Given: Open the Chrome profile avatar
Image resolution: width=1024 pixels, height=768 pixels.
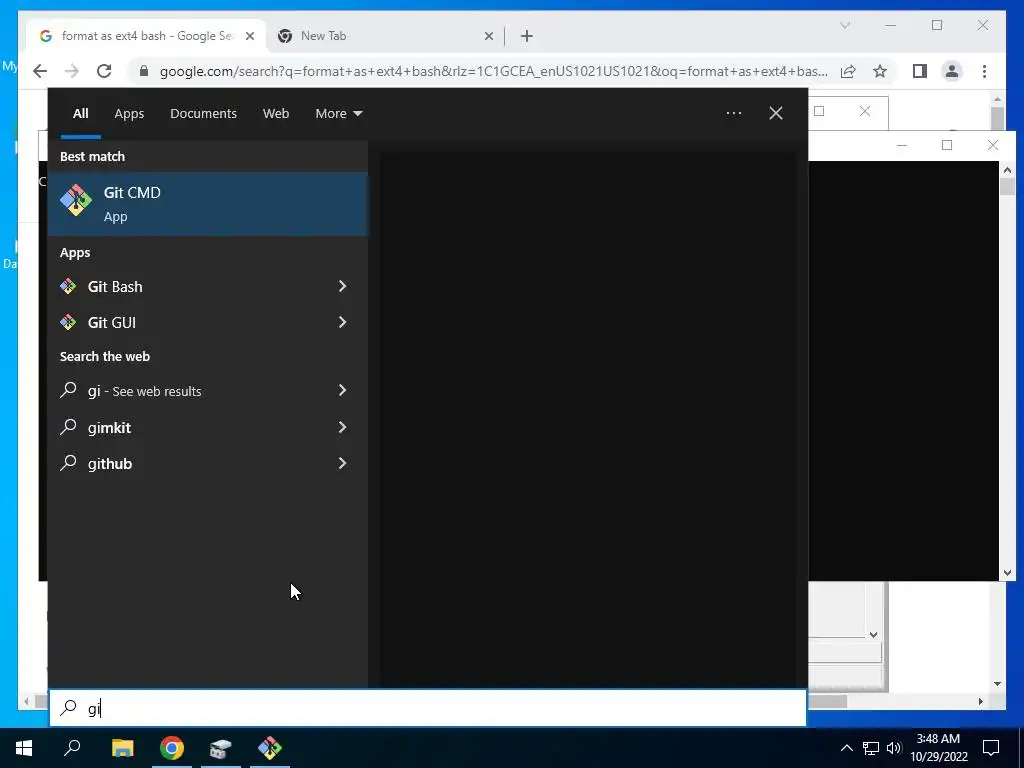Looking at the screenshot, I should [x=952, y=71].
